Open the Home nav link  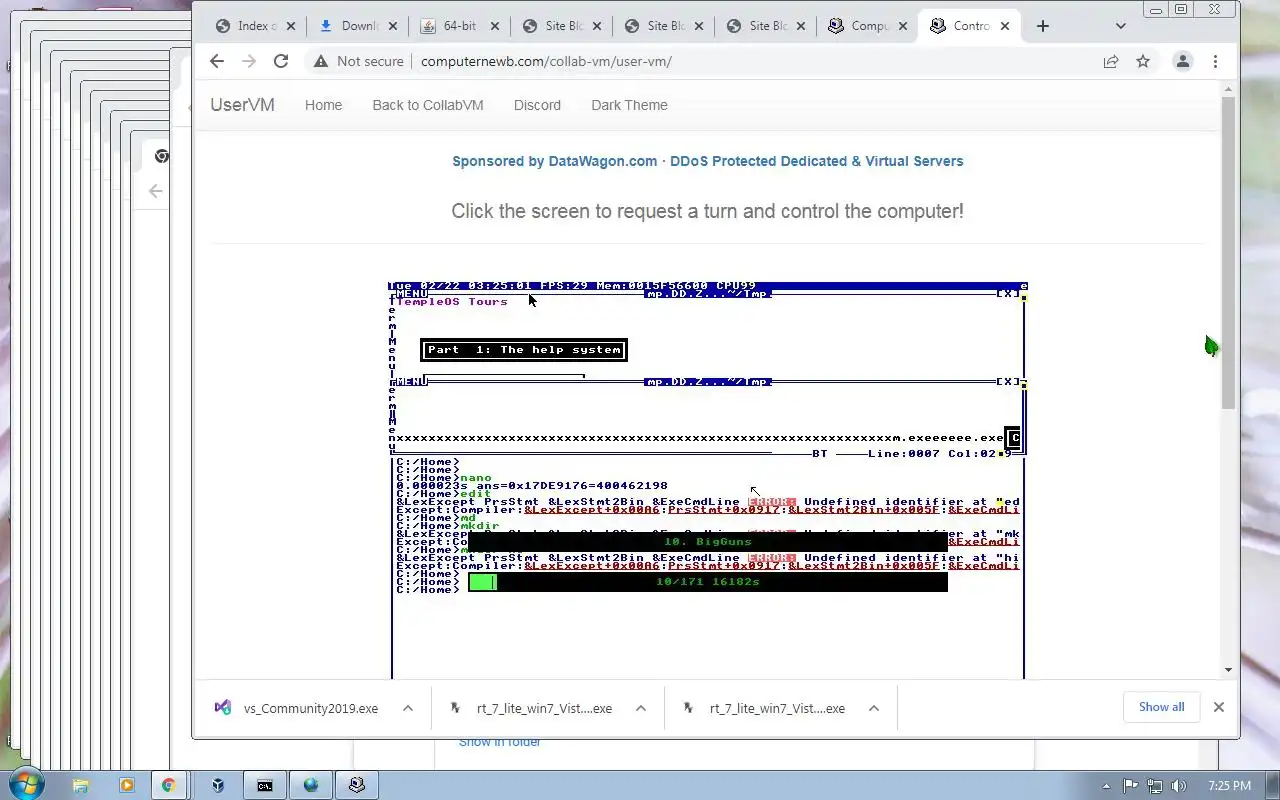click(x=323, y=105)
